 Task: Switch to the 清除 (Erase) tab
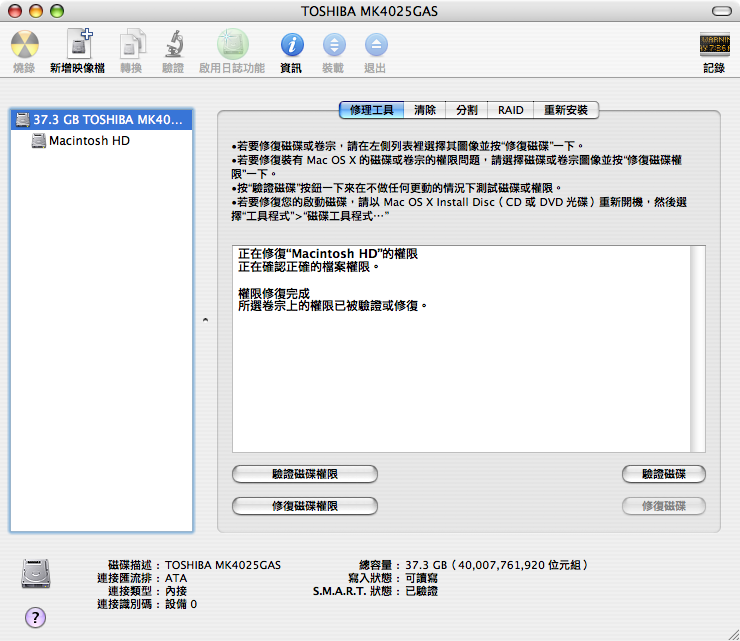pyautogui.click(x=425, y=110)
